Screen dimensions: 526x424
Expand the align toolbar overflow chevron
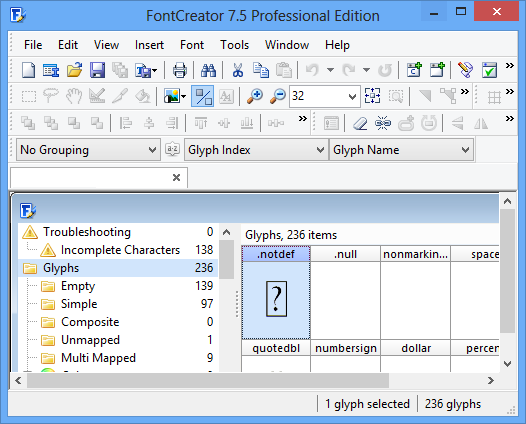(303, 118)
